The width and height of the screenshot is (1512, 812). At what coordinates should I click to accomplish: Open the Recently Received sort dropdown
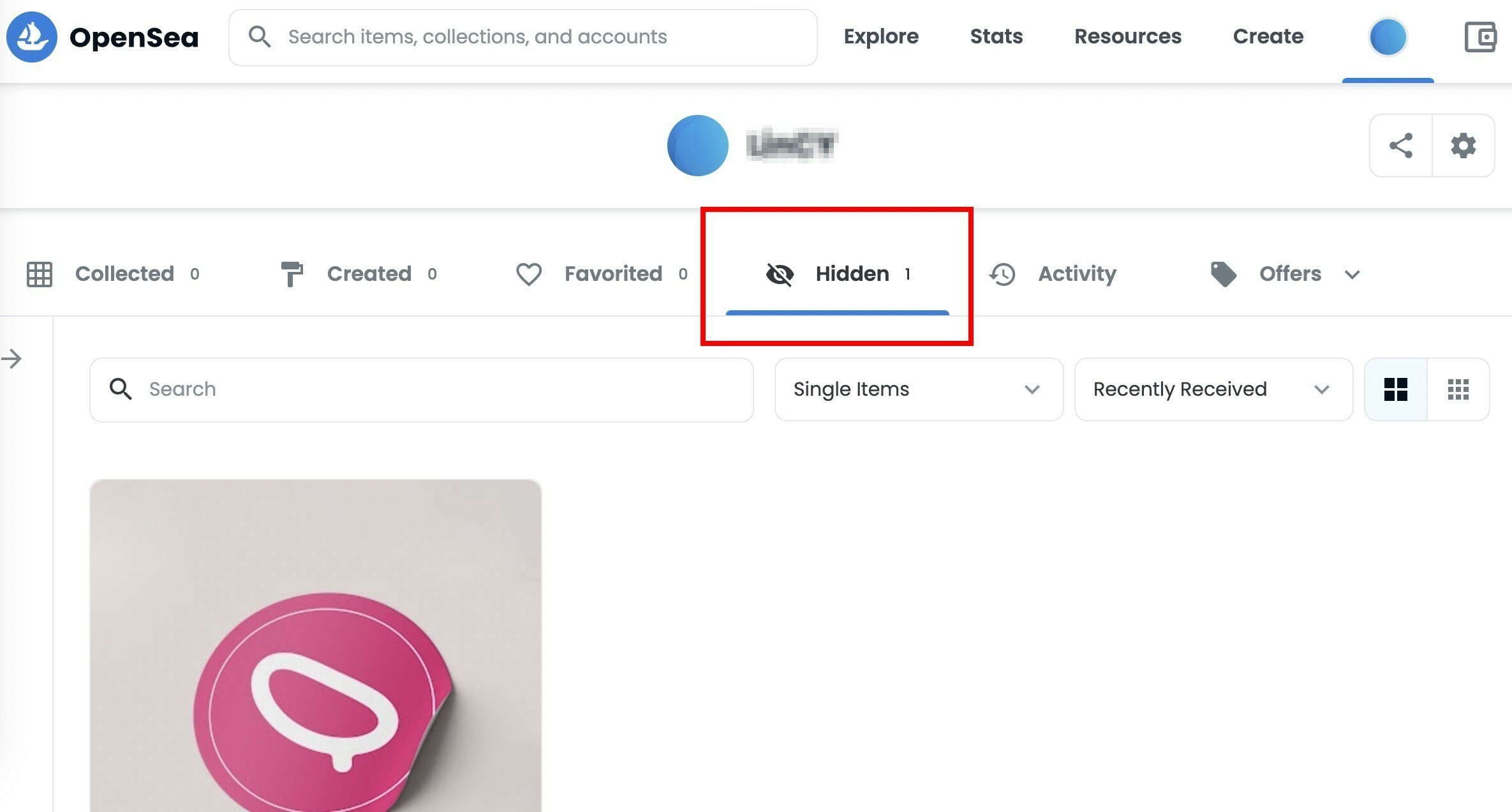click(x=1213, y=389)
